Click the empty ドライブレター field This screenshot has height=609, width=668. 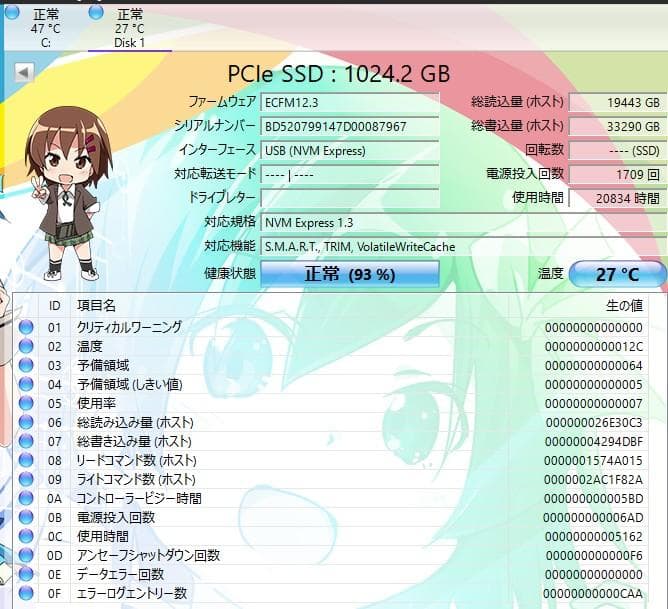pos(350,198)
